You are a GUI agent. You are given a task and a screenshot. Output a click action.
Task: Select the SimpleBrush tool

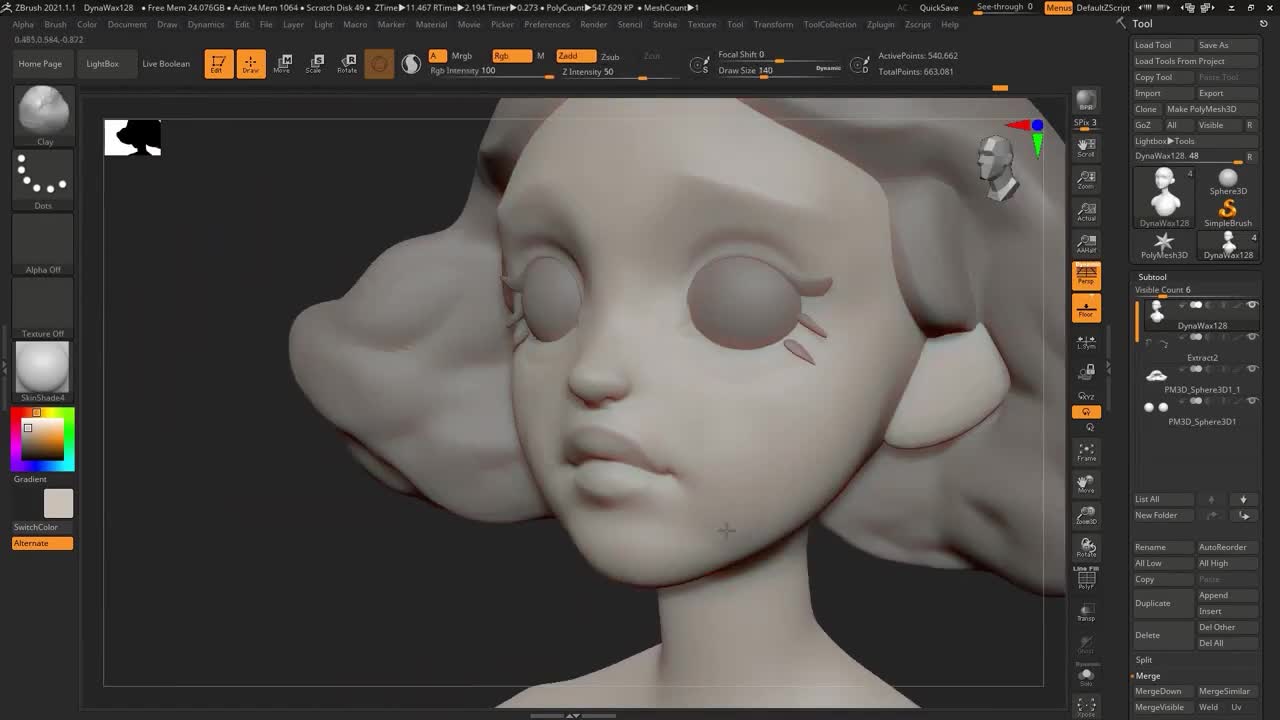coord(1228,213)
